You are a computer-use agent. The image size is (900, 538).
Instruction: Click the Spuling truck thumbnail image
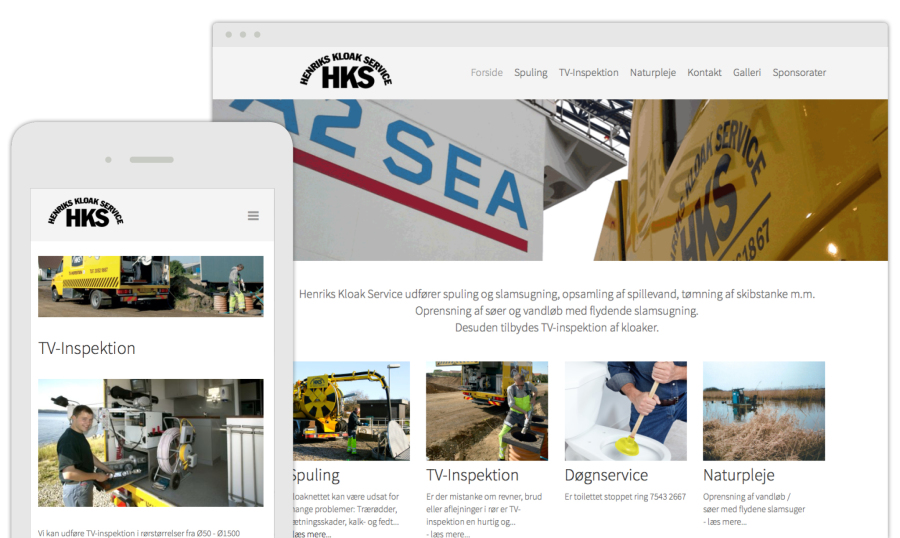351,410
